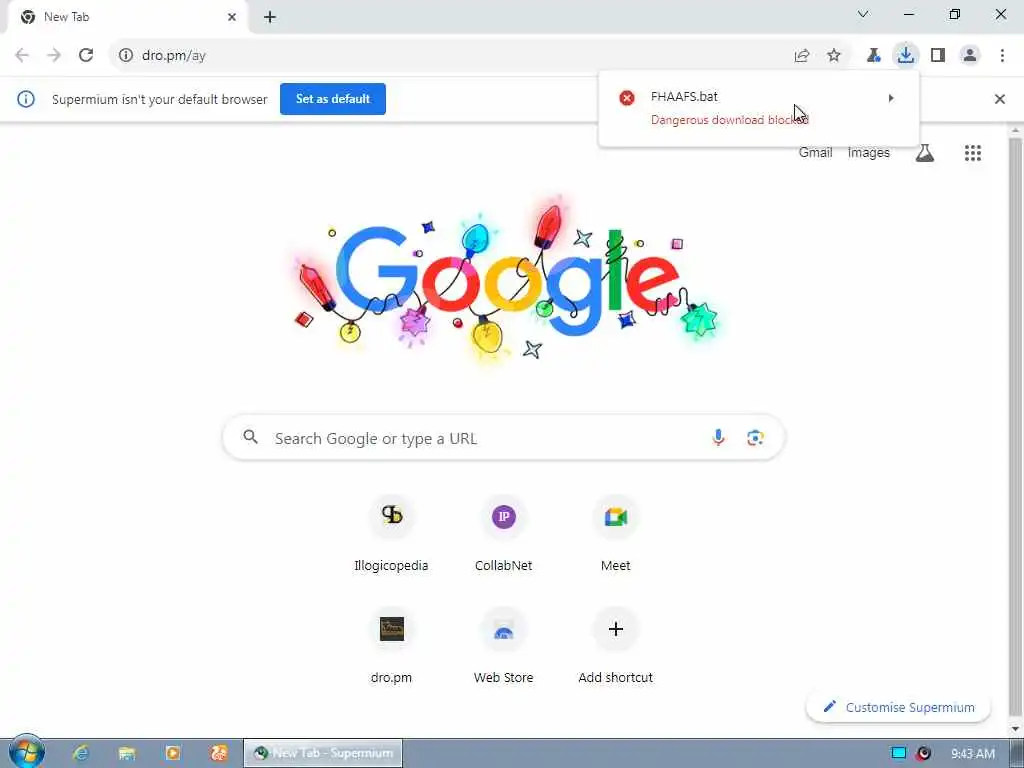Open the tab search chevron
1024x768 pixels.
coord(863,14)
